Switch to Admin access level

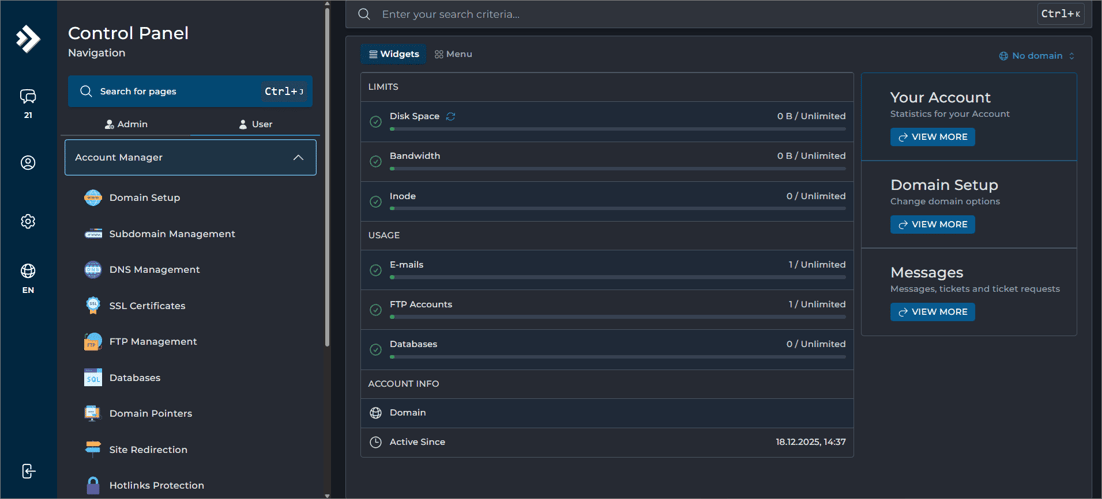[x=126, y=124]
